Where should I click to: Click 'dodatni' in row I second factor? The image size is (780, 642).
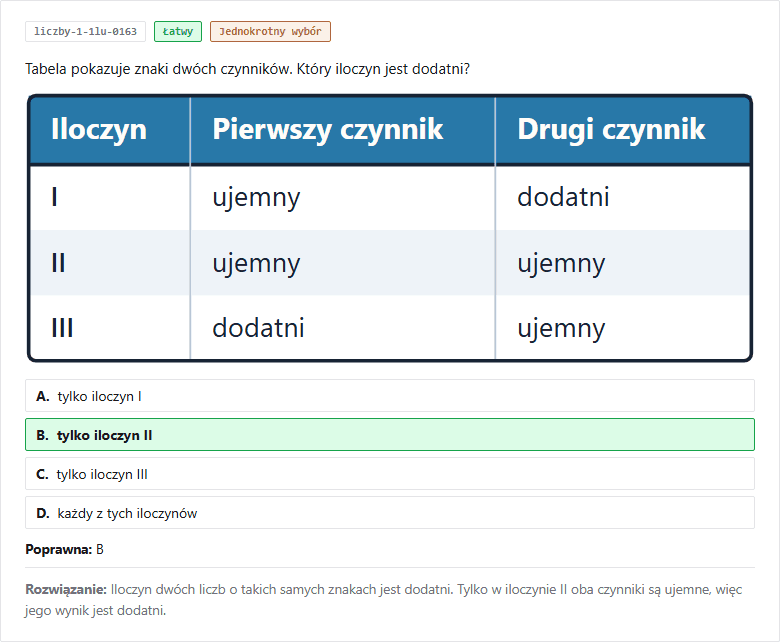563,197
